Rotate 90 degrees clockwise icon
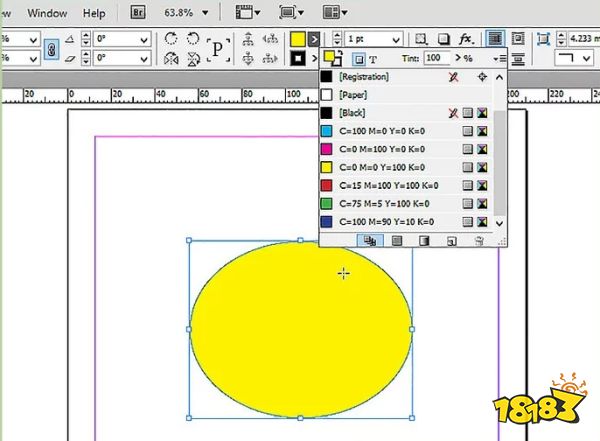Screen dimensions: 600x441 (x=169, y=39)
